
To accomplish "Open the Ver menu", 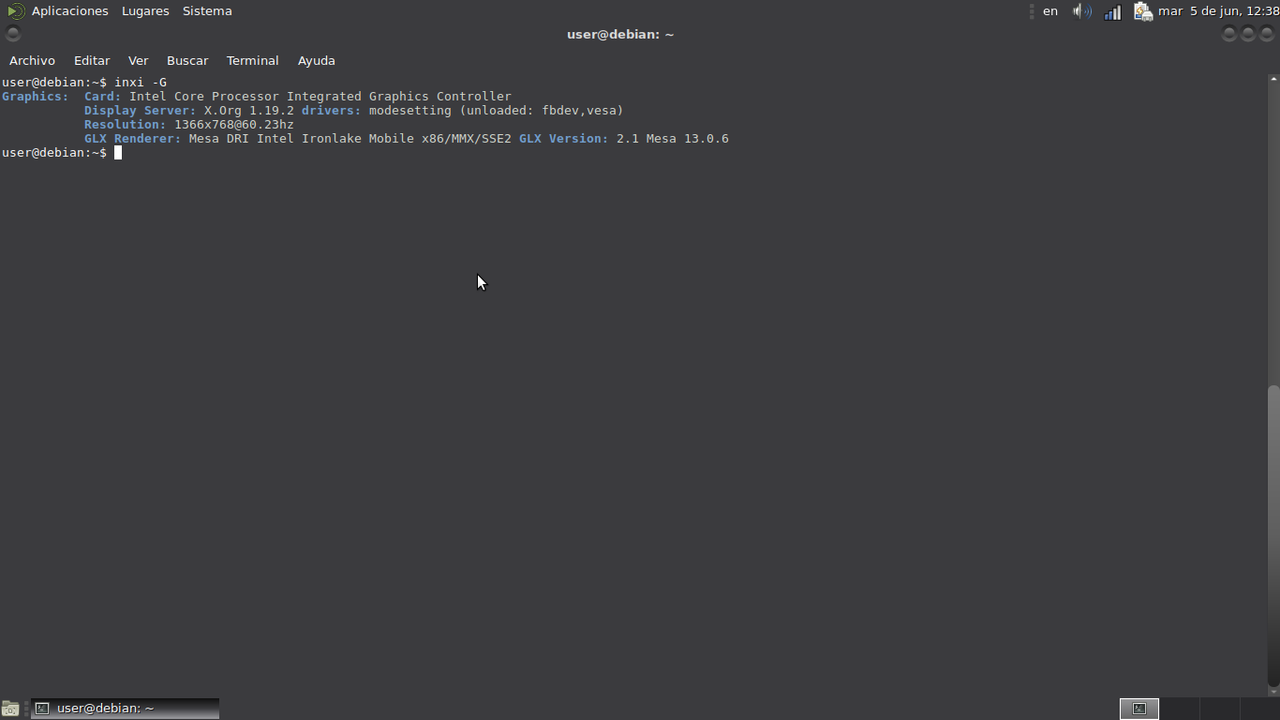I will click(x=138, y=61).
